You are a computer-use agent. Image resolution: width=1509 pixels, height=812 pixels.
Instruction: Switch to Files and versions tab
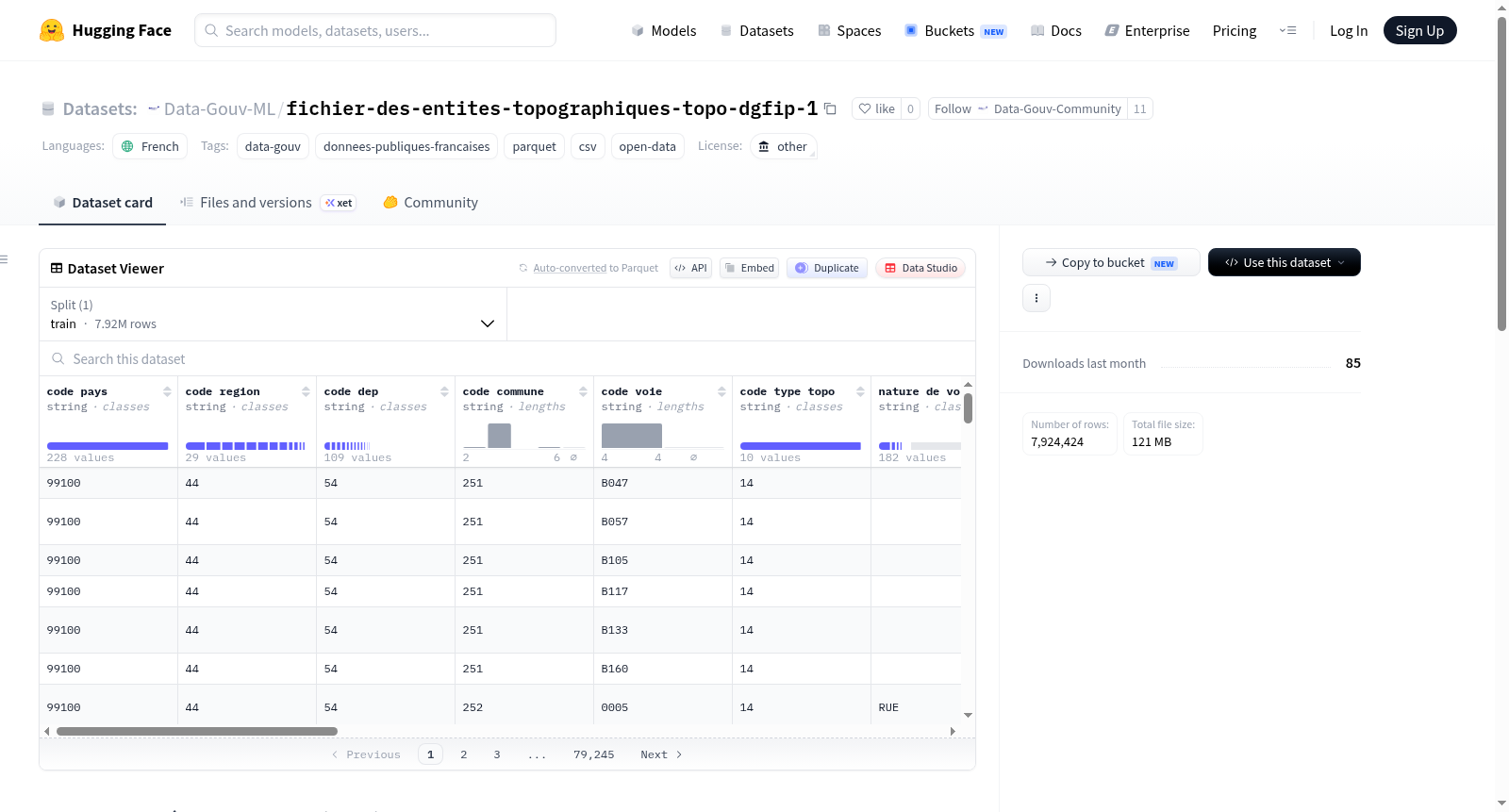pos(268,203)
